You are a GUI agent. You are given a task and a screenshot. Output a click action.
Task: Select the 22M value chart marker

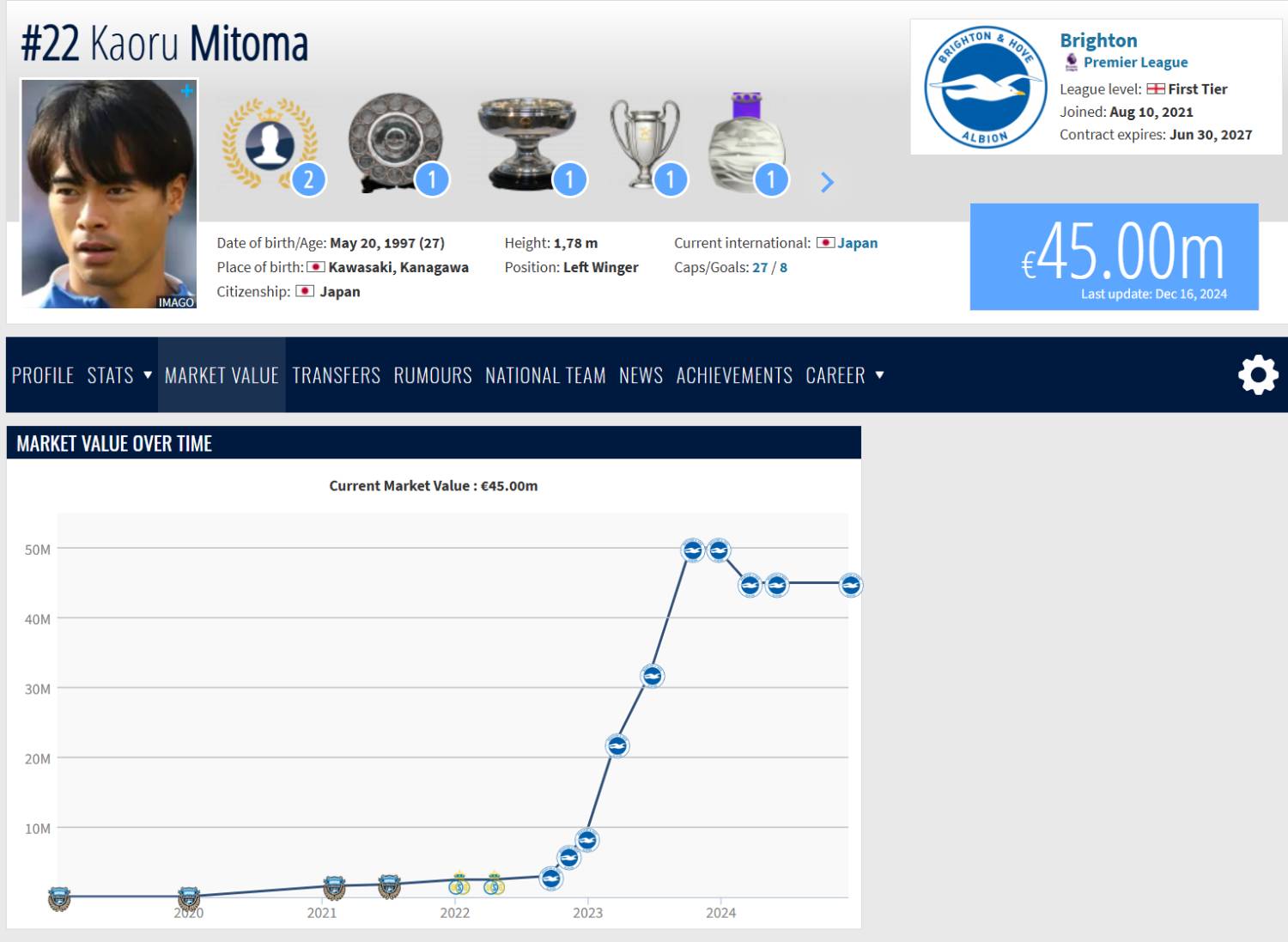coord(617,745)
